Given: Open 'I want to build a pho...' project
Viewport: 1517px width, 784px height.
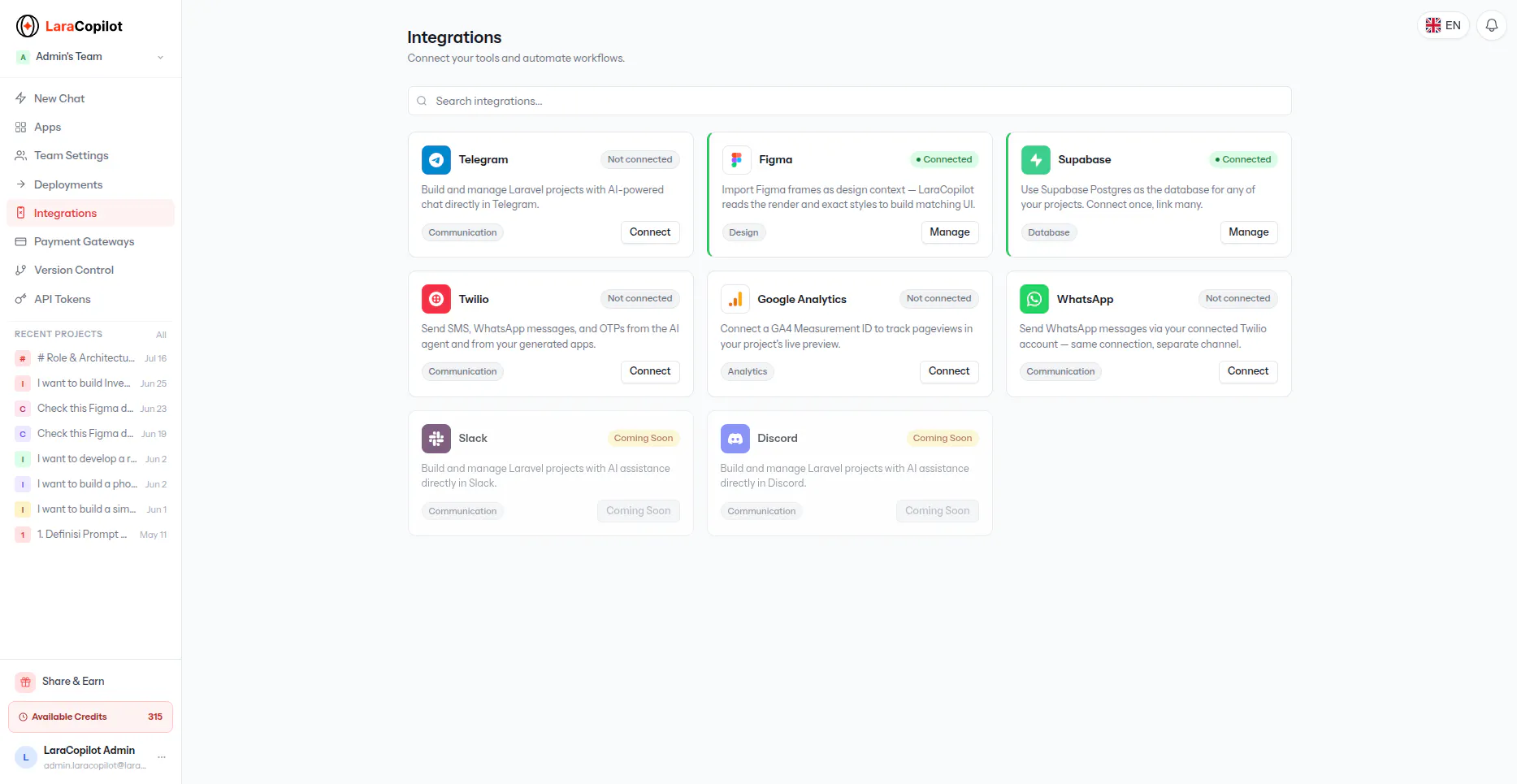Looking at the screenshot, I should tap(90, 484).
